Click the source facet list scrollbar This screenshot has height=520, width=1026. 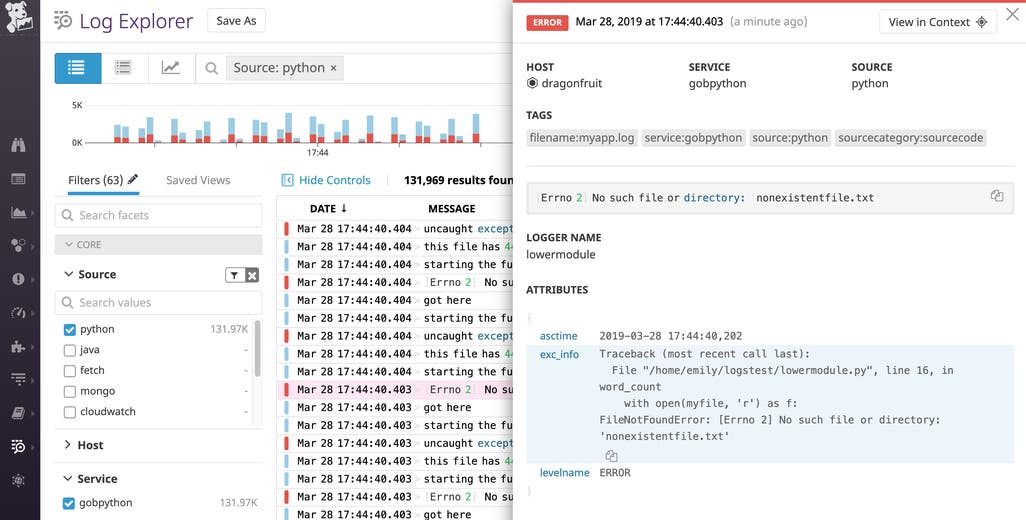coord(257,349)
